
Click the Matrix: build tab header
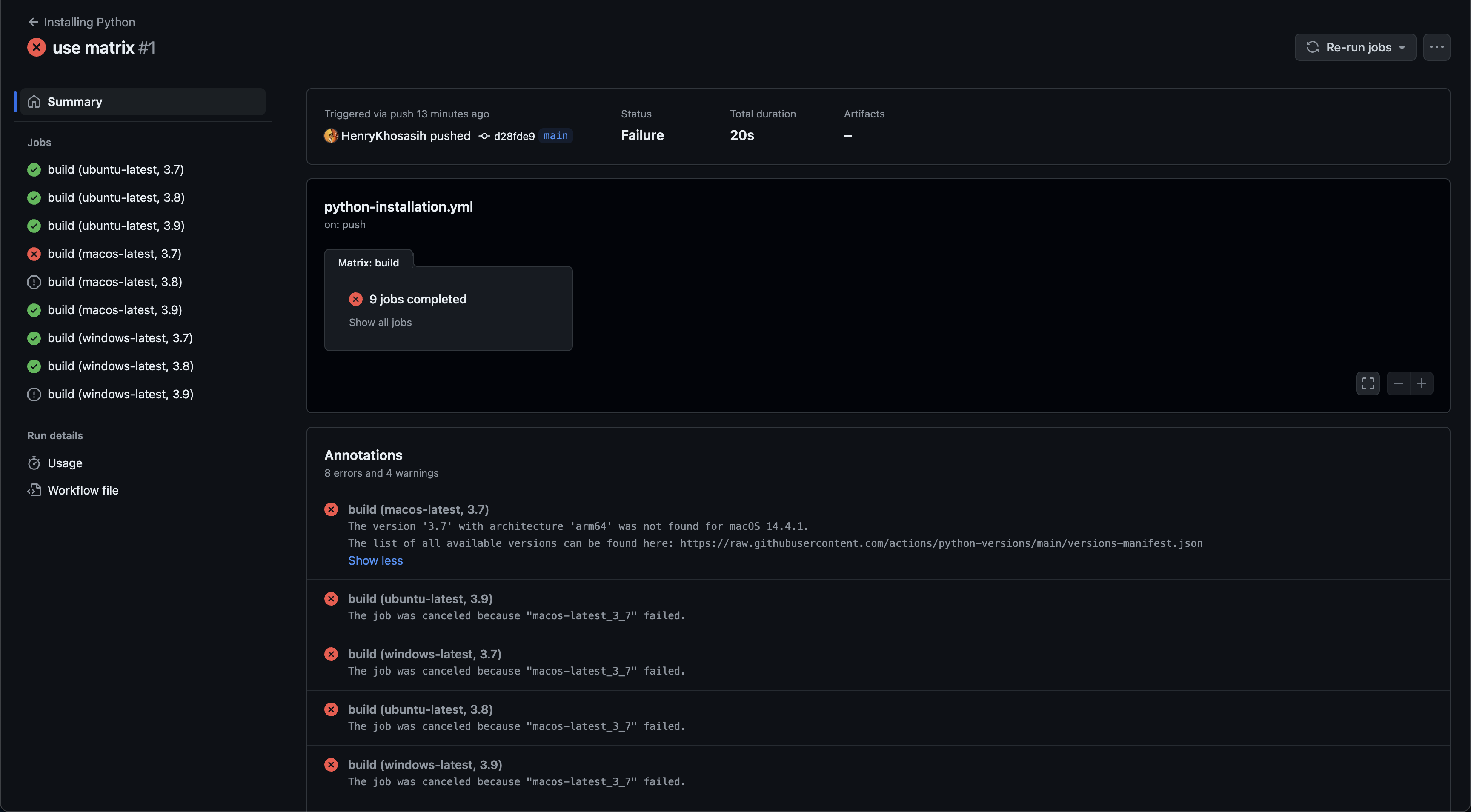tap(368, 263)
